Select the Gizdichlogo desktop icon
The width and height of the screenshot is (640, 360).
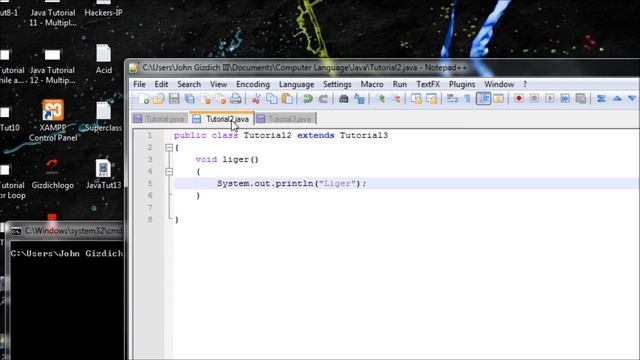(53, 174)
